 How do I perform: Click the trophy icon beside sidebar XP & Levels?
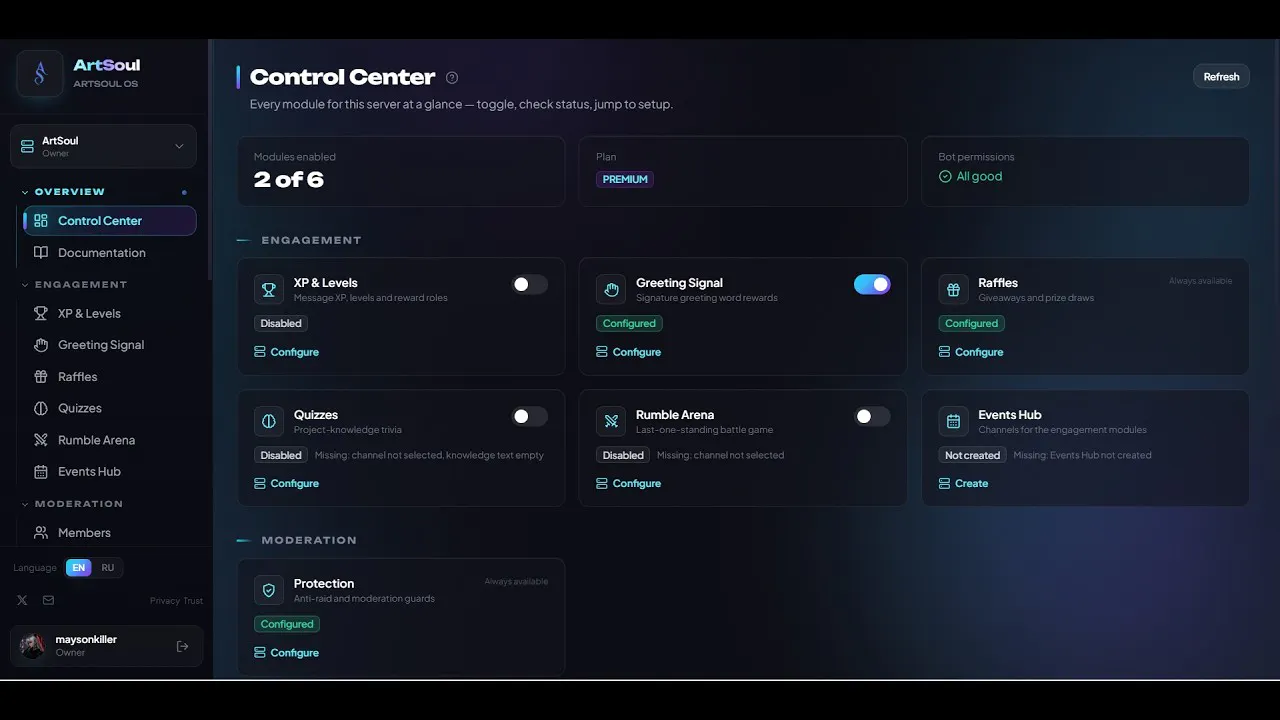pyautogui.click(x=41, y=313)
